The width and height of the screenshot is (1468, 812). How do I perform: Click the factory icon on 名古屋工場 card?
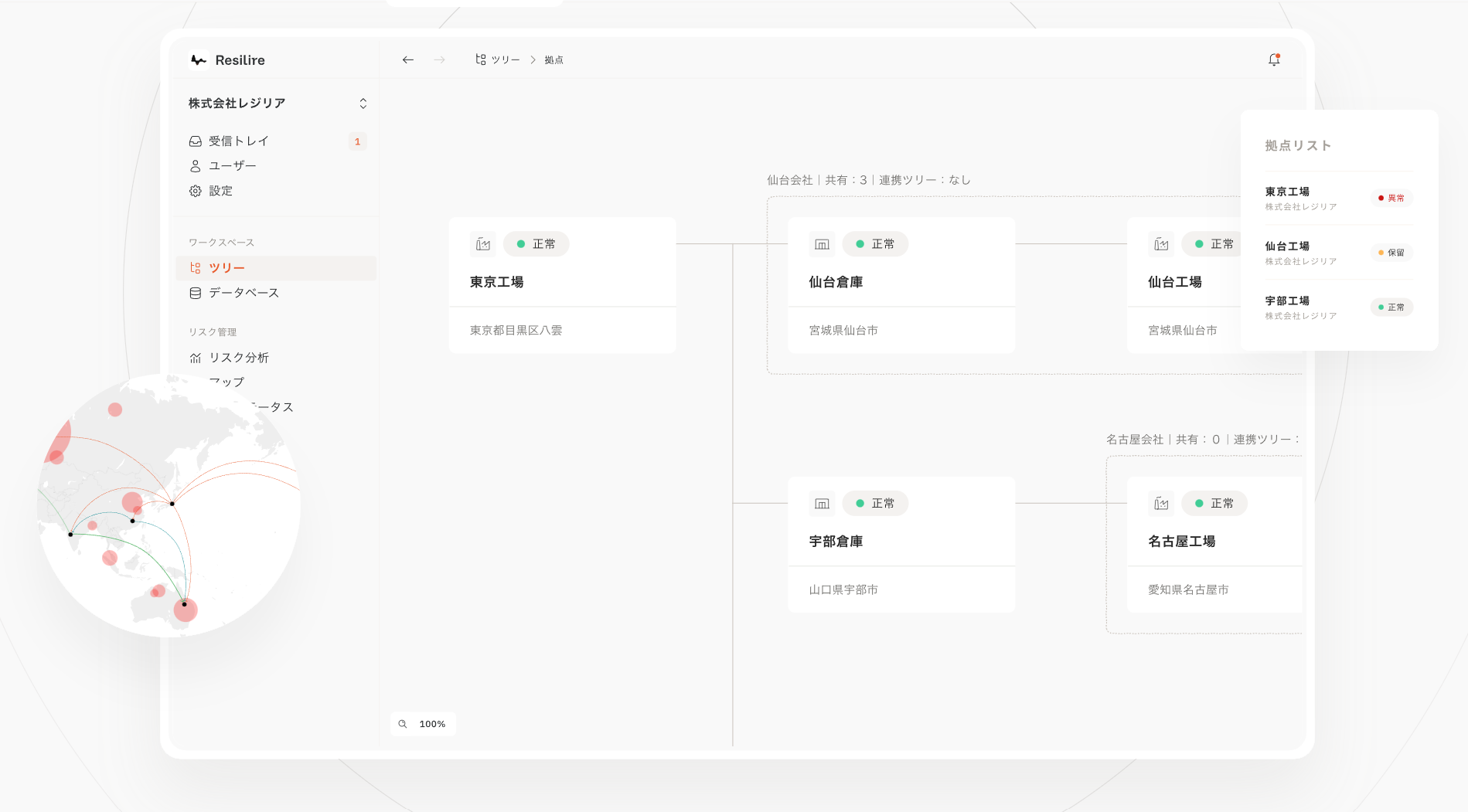click(x=1161, y=504)
